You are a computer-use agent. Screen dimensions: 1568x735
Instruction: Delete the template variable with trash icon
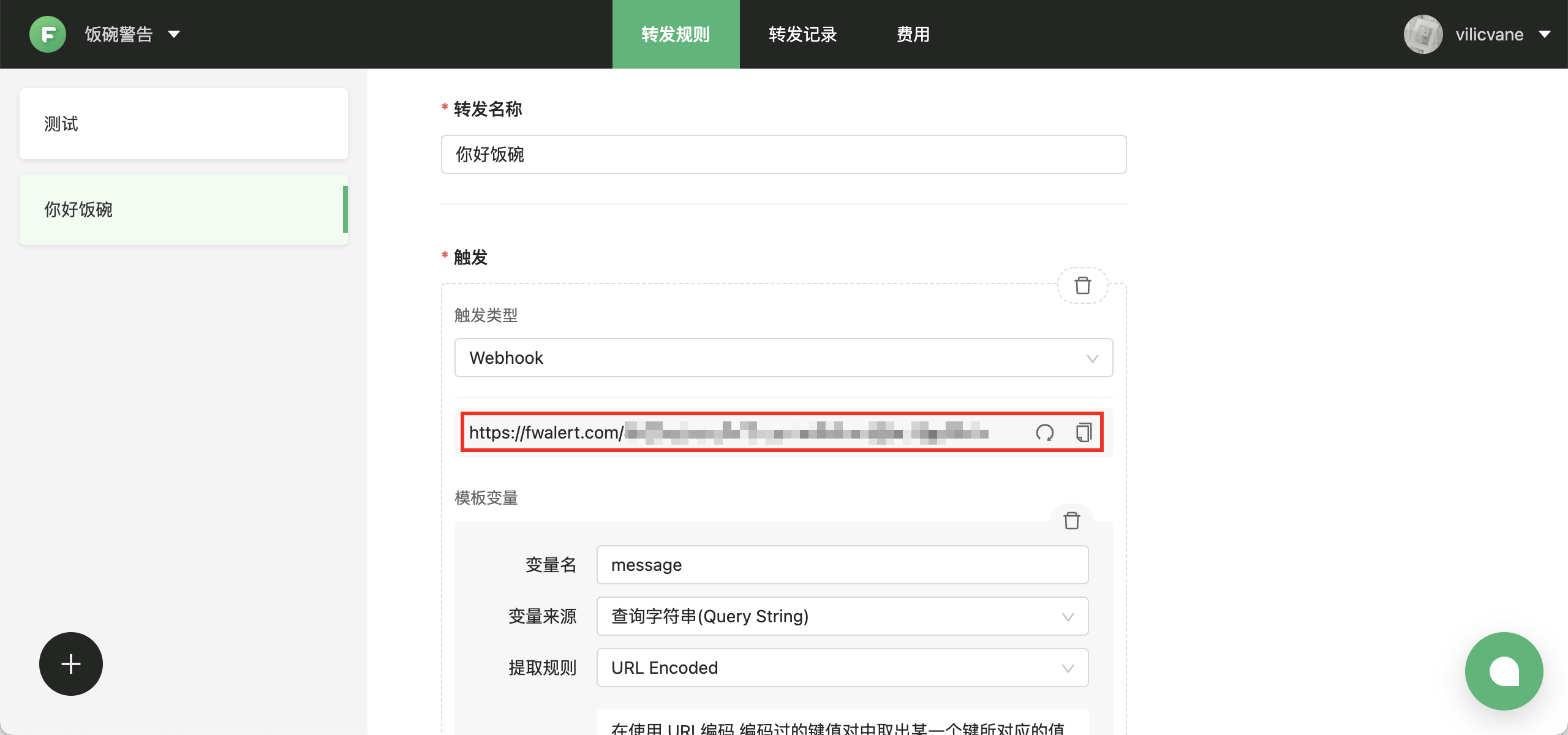point(1072,521)
